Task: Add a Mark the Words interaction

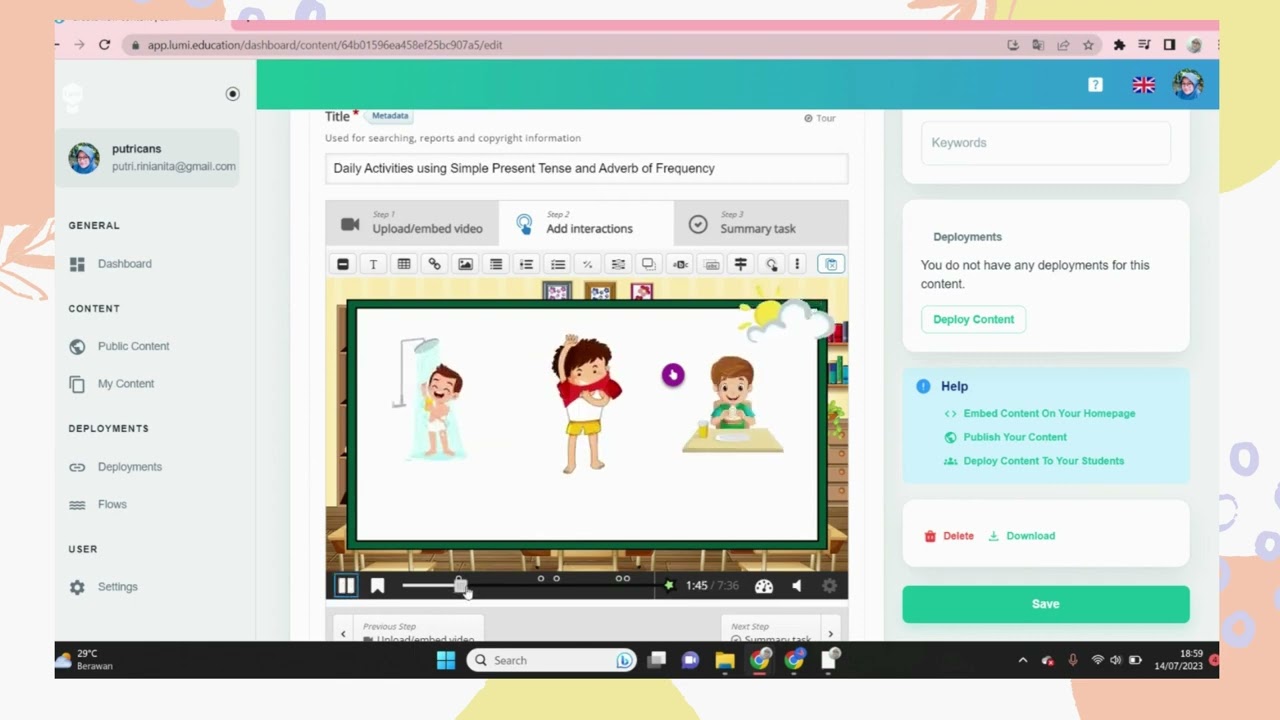Action: pos(680,264)
